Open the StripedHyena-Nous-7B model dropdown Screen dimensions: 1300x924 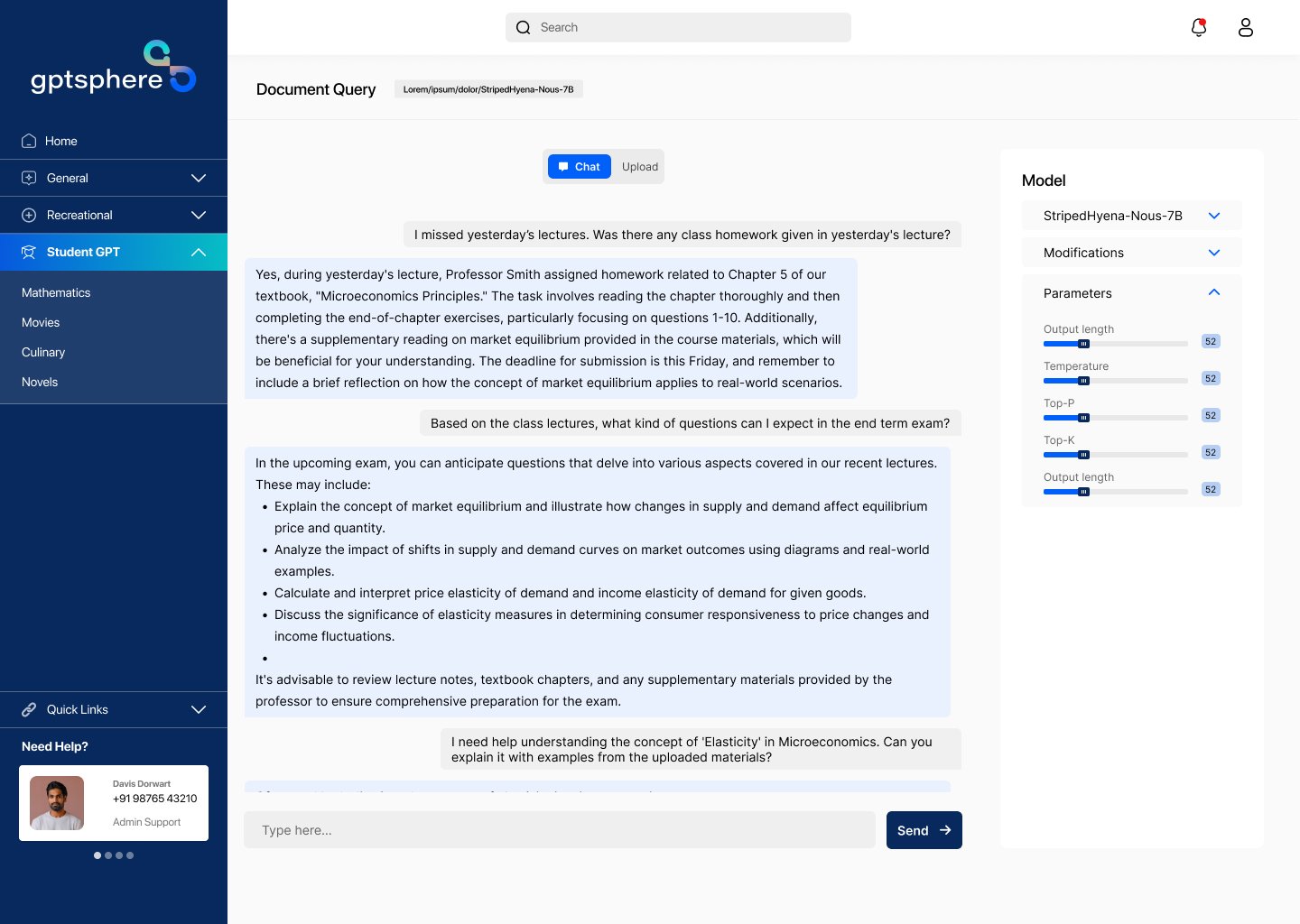coord(1132,216)
